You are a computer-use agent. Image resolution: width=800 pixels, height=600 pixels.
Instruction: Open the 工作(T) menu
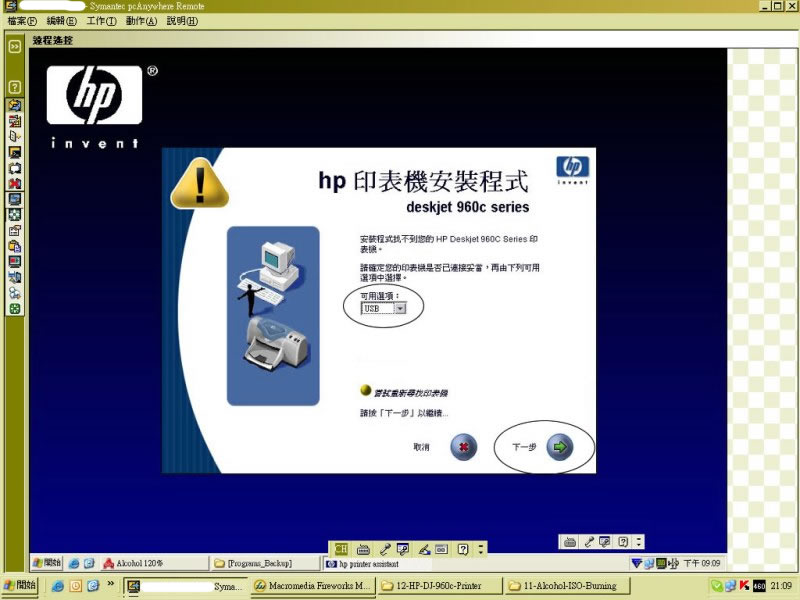coord(102,21)
